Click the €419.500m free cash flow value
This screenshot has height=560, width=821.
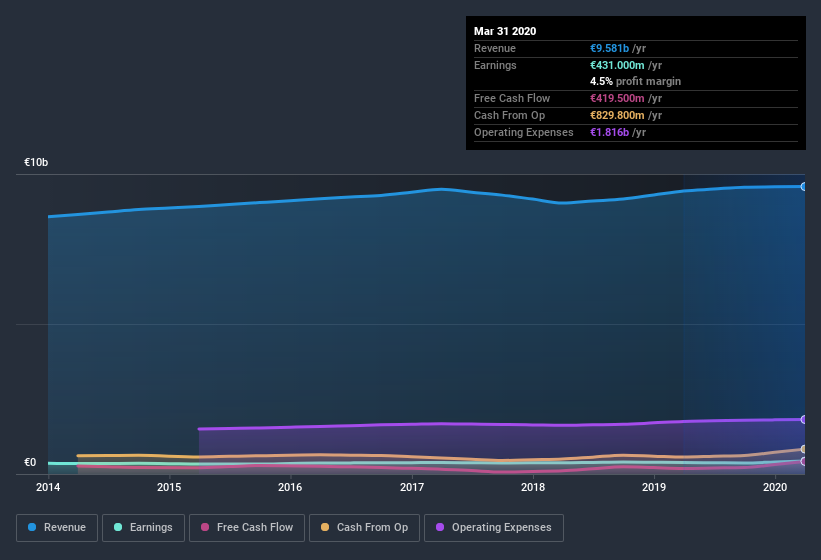[617, 98]
